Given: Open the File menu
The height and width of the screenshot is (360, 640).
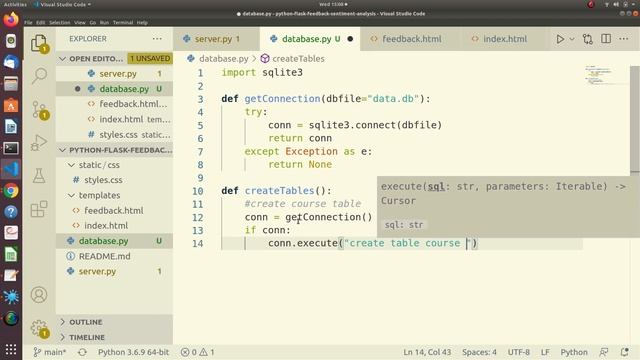Looking at the screenshot, I should [28, 22].
